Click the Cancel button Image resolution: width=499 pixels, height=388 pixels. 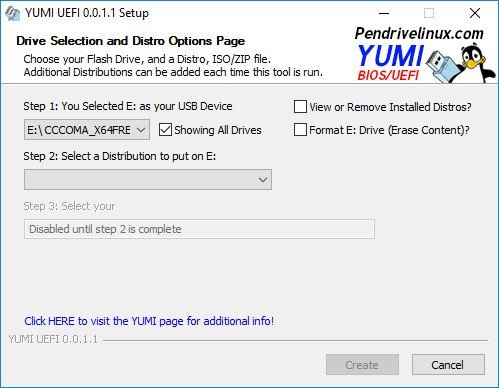tap(448, 365)
